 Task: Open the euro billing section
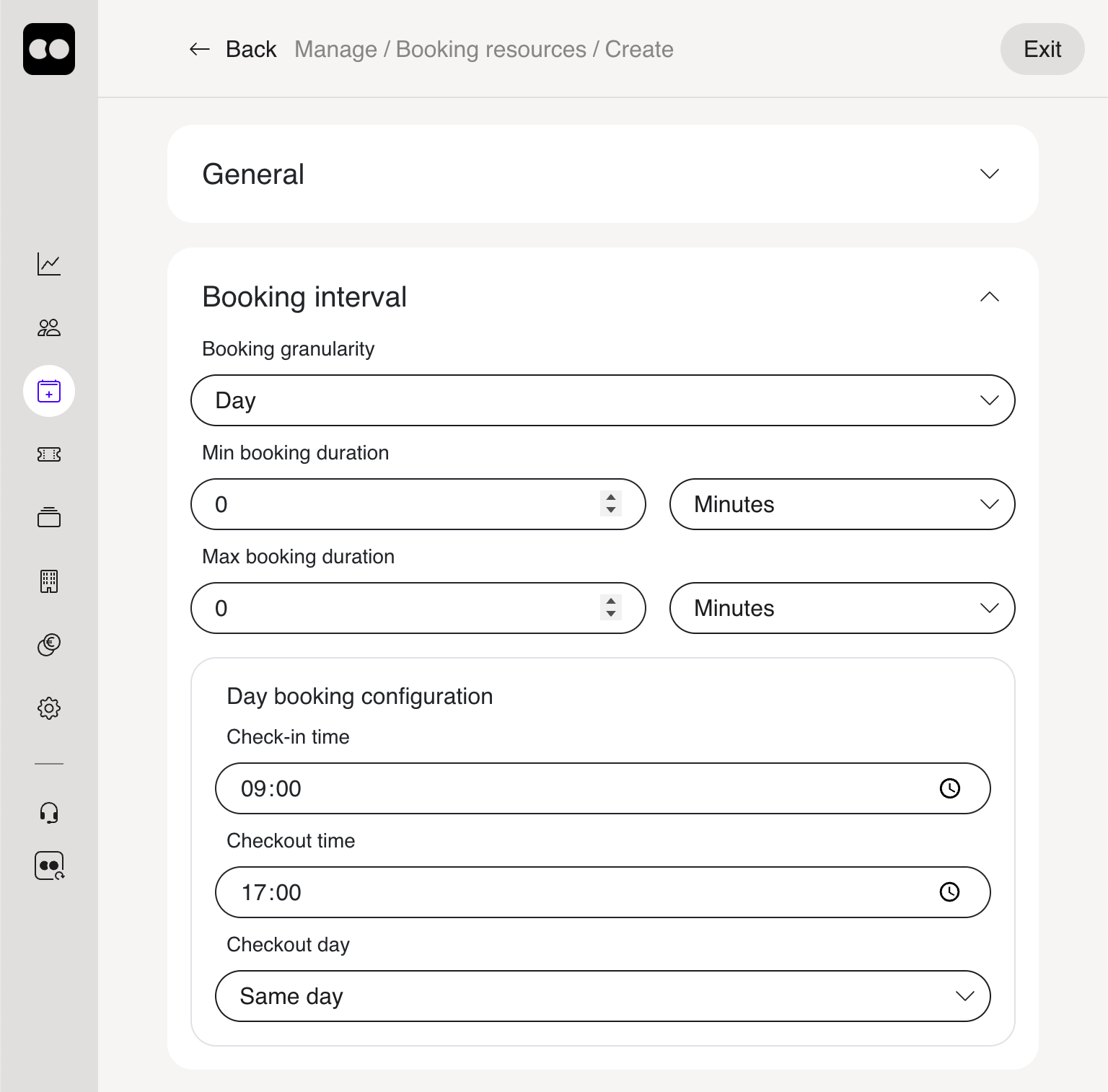49,644
